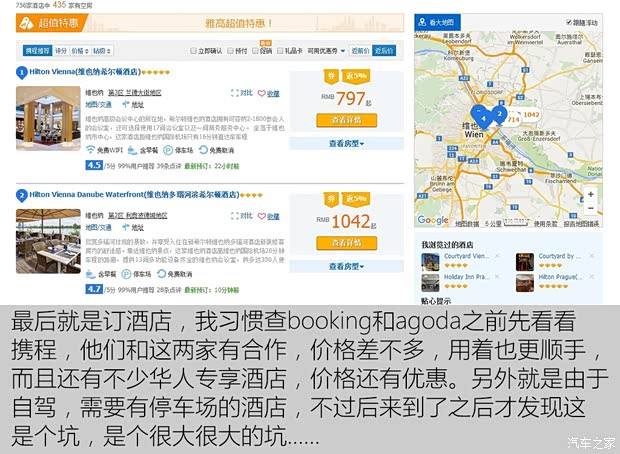Screen dimensions: 620x454
Task: Open 地图/交通 link for Hilton Vienna
Action: (98, 105)
